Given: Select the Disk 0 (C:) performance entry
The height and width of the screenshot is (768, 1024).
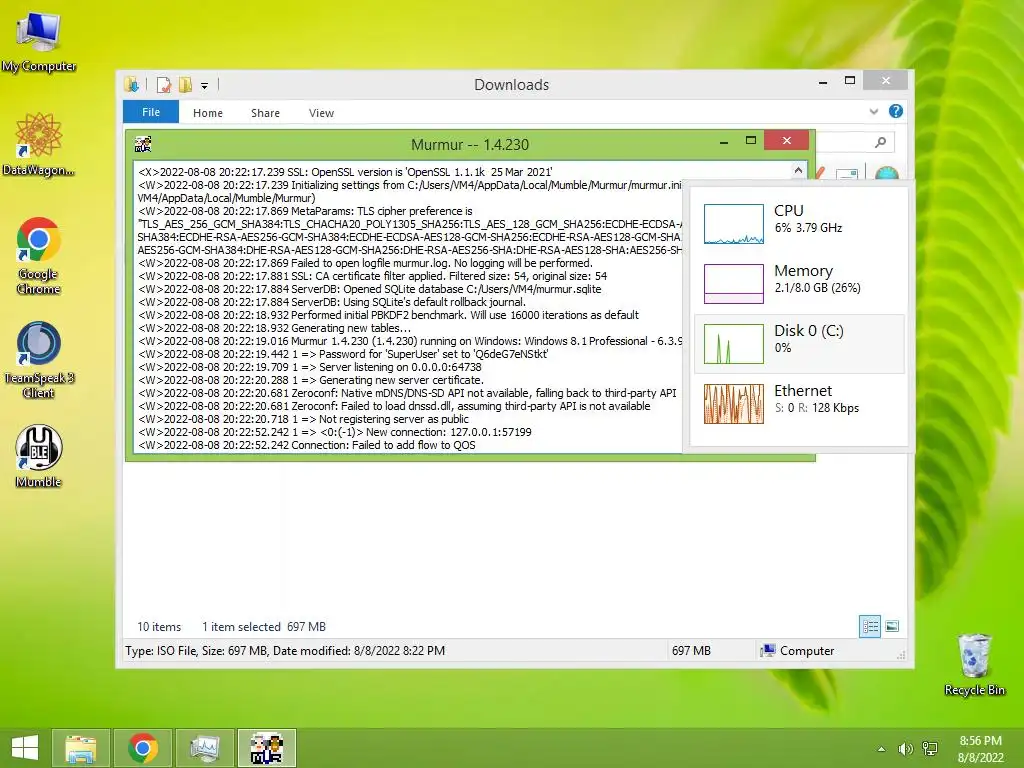Looking at the screenshot, I should [x=799, y=344].
